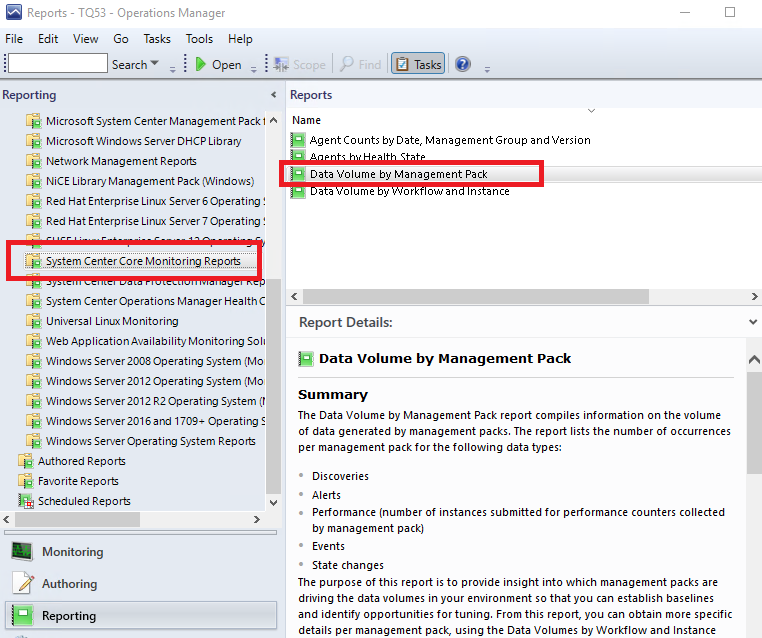The width and height of the screenshot is (762, 638).
Task: Open toolbar options arrow after Search
Action: point(173,69)
